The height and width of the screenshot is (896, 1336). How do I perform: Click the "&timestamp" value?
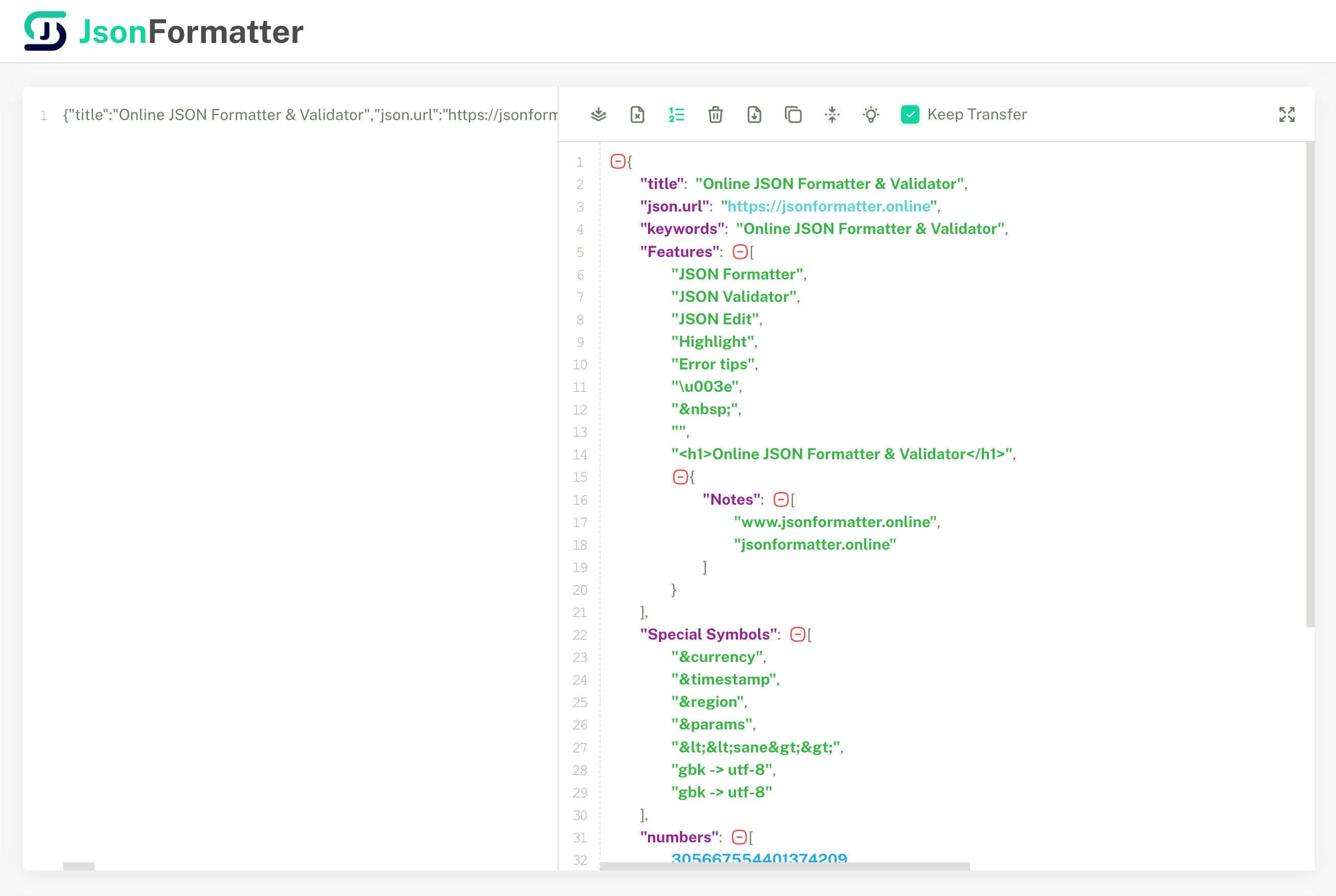724,679
